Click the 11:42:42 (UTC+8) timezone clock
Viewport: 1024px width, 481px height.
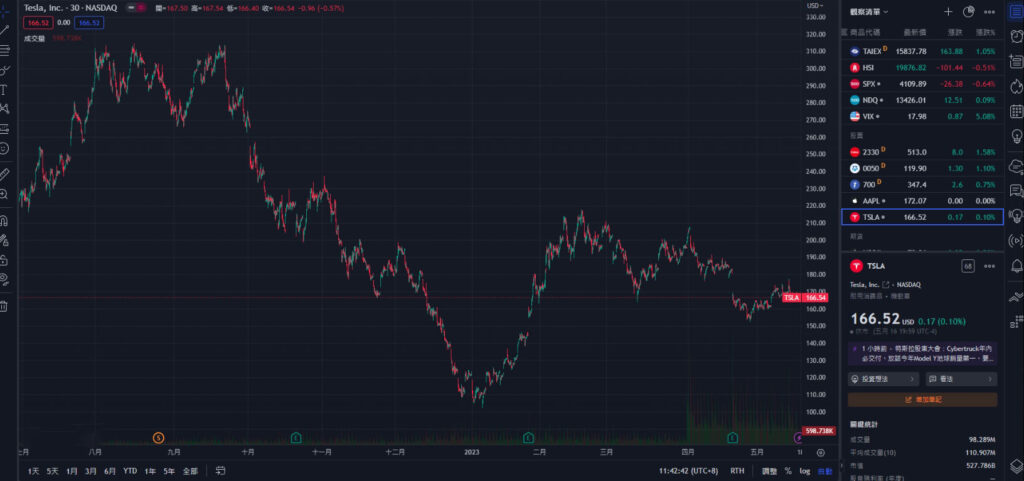(x=689, y=471)
